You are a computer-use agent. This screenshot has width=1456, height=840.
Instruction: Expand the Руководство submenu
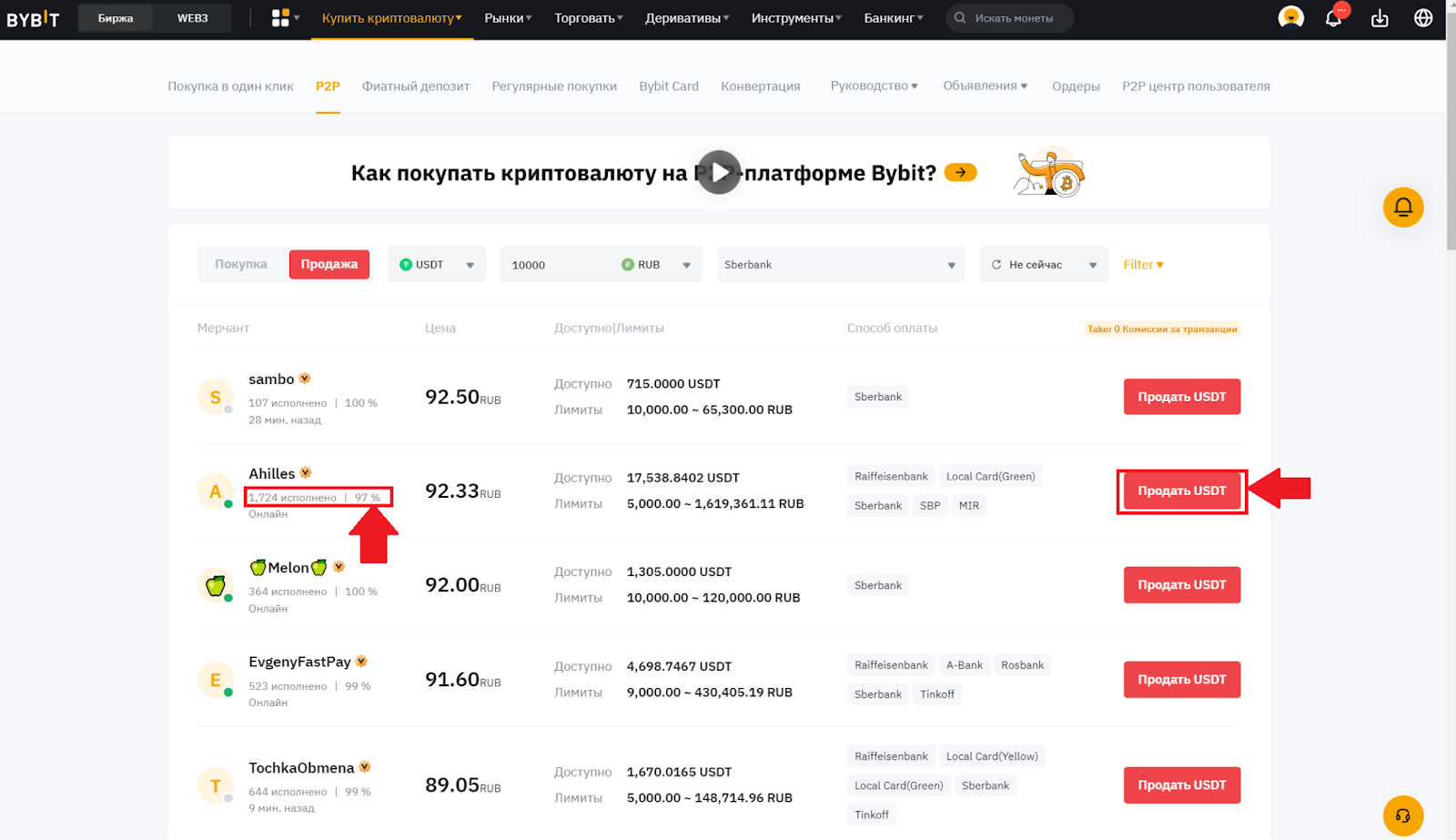coord(874,86)
